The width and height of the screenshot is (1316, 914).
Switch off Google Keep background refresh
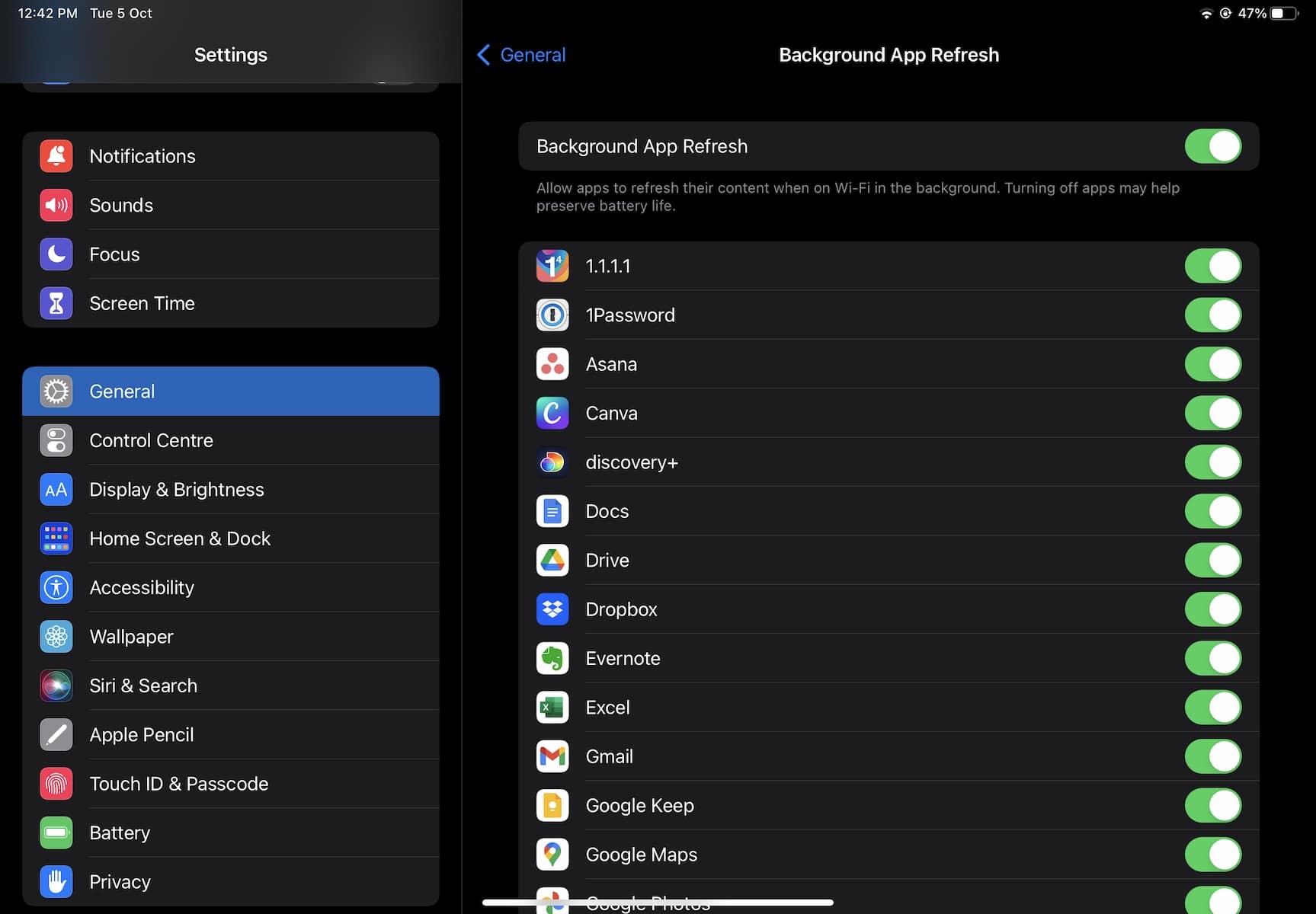(1212, 806)
